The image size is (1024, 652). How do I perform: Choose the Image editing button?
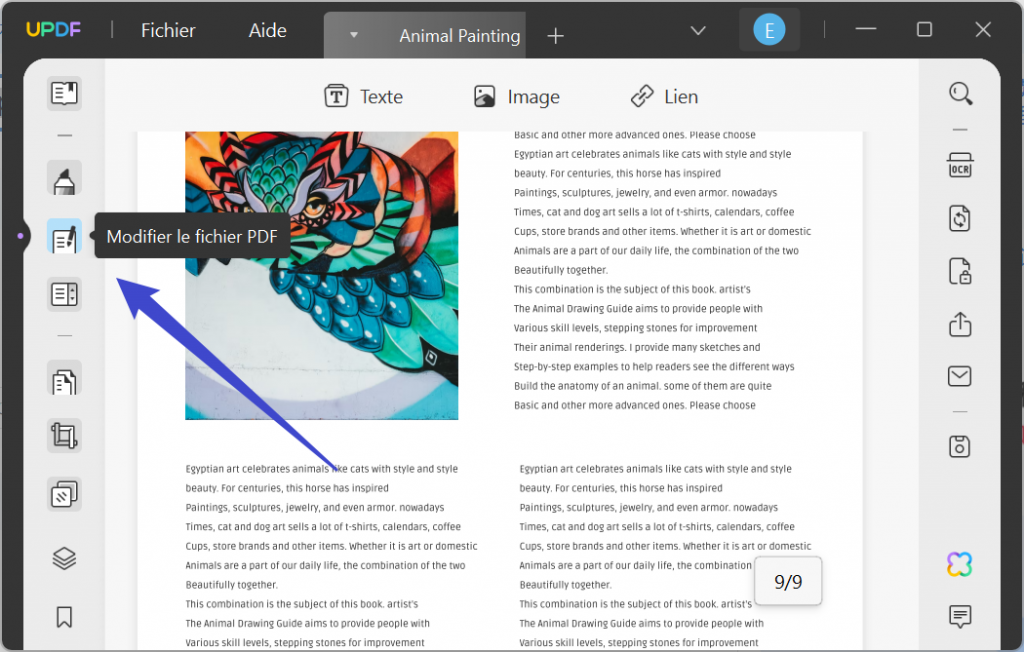(517, 97)
